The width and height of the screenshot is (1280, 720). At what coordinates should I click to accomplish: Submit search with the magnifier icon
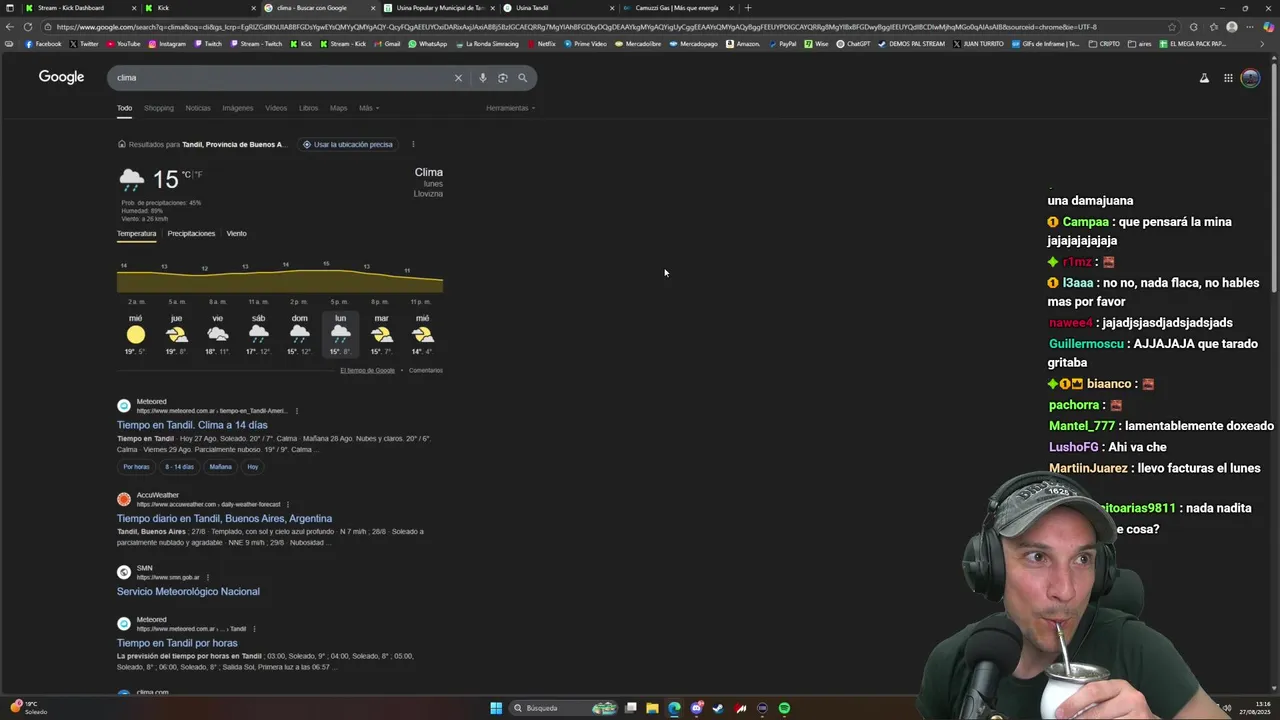522,77
